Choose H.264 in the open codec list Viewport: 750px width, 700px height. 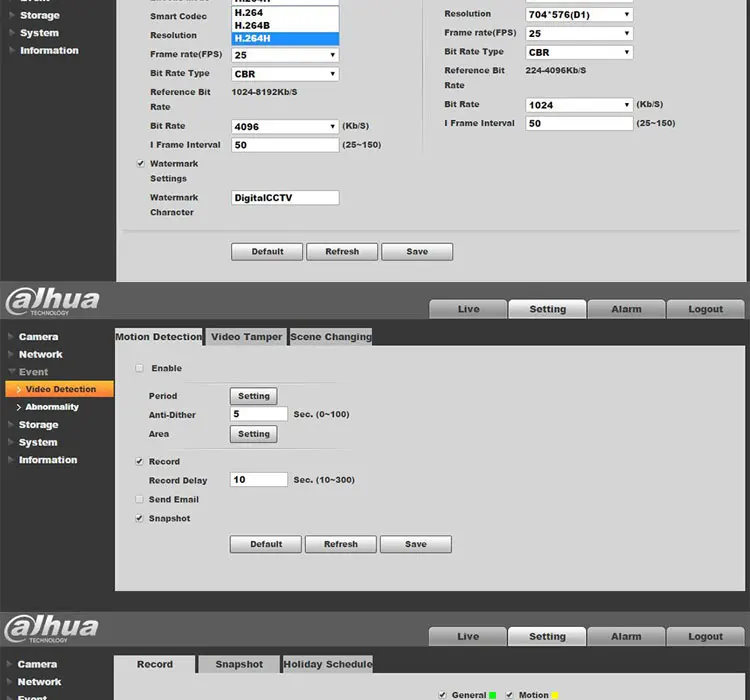(x=285, y=13)
